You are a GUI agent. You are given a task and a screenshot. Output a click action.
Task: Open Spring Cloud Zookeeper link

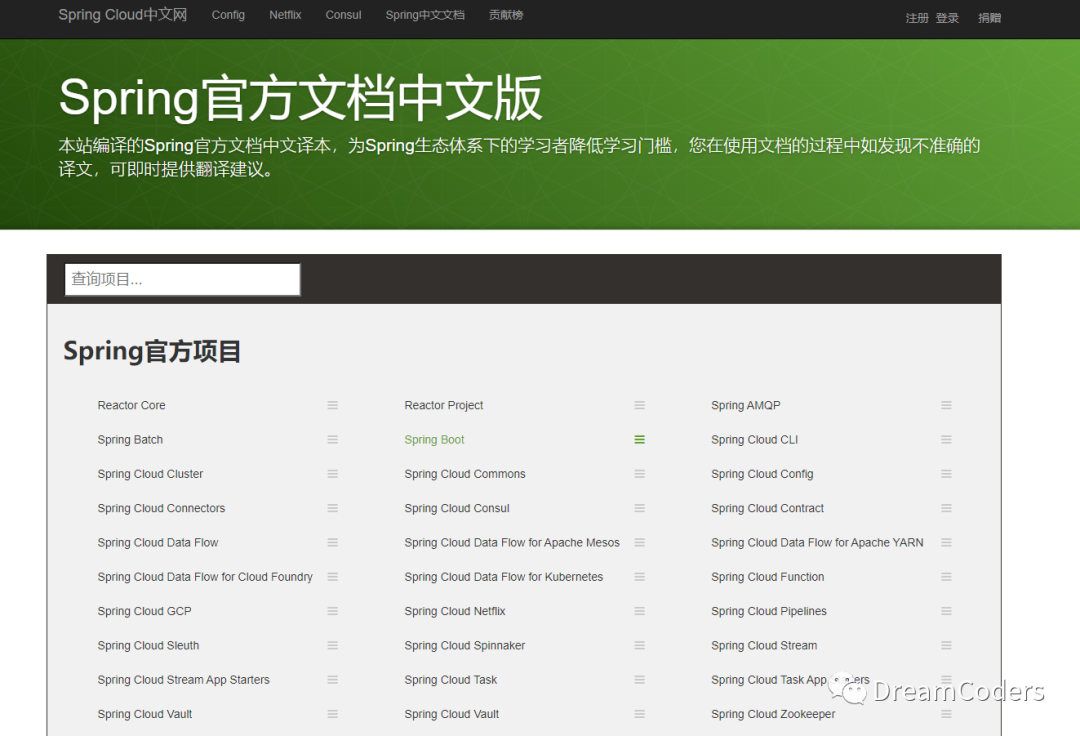773,715
